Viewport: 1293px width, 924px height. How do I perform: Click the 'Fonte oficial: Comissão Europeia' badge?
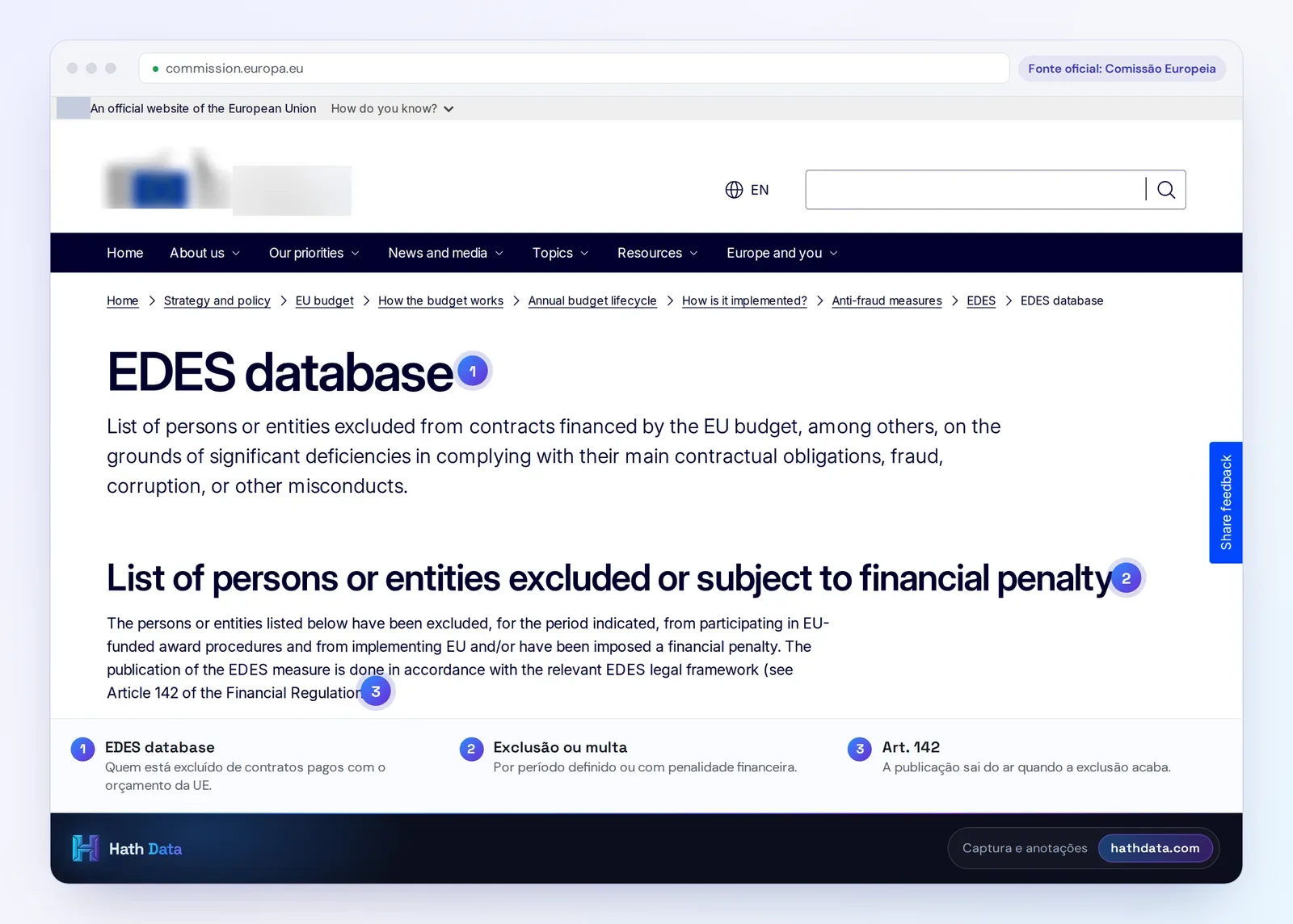click(x=1122, y=69)
